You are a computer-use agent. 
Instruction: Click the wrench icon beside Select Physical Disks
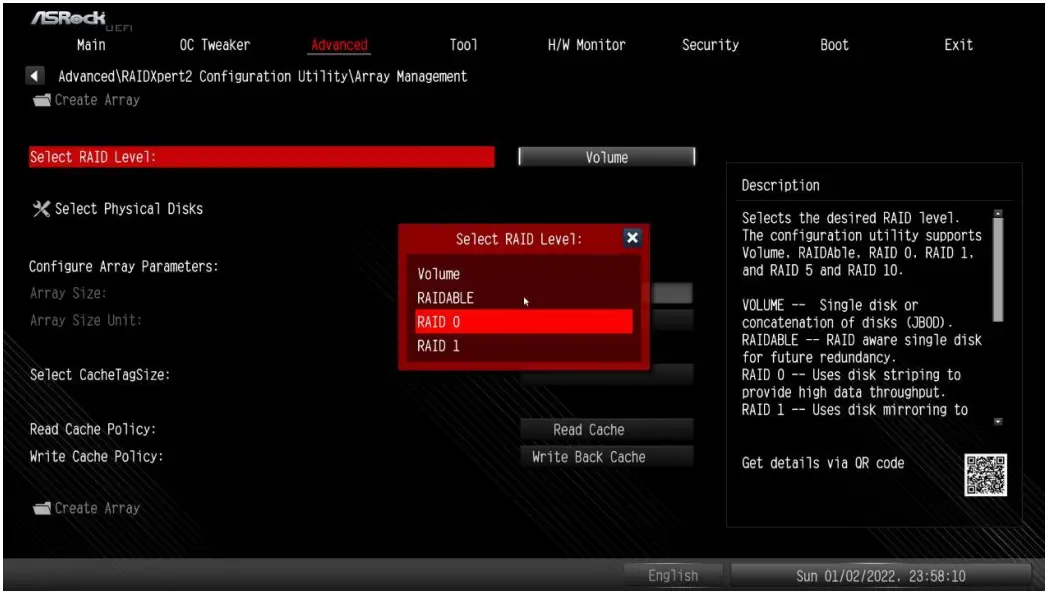click(x=40, y=209)
